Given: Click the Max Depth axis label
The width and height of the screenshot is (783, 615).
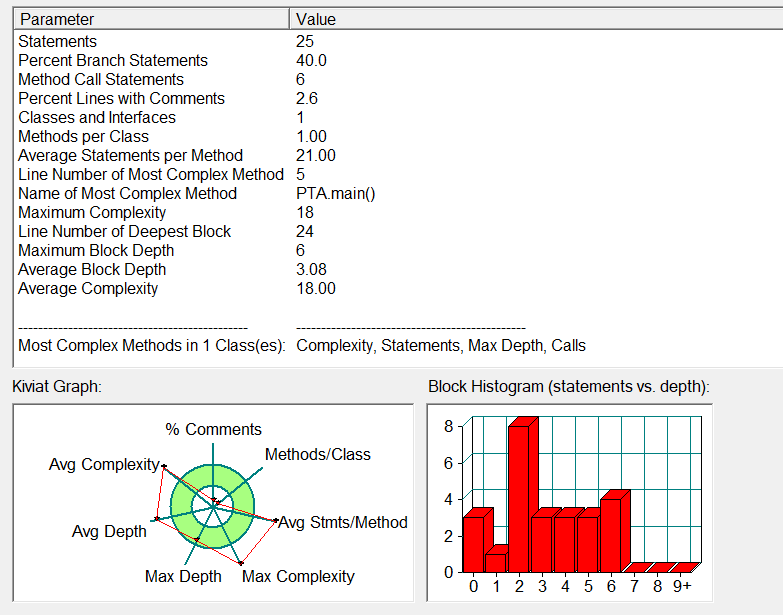Looking at the screenshot, I should click(183, 576).
